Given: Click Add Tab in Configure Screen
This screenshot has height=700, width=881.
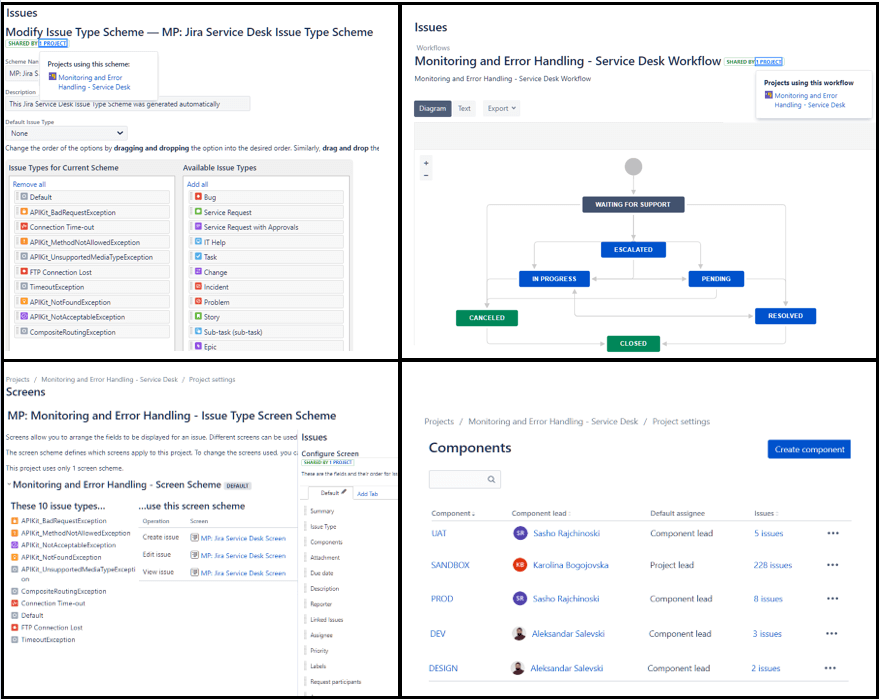Looking at the screenshot, I should click(367, 494).
